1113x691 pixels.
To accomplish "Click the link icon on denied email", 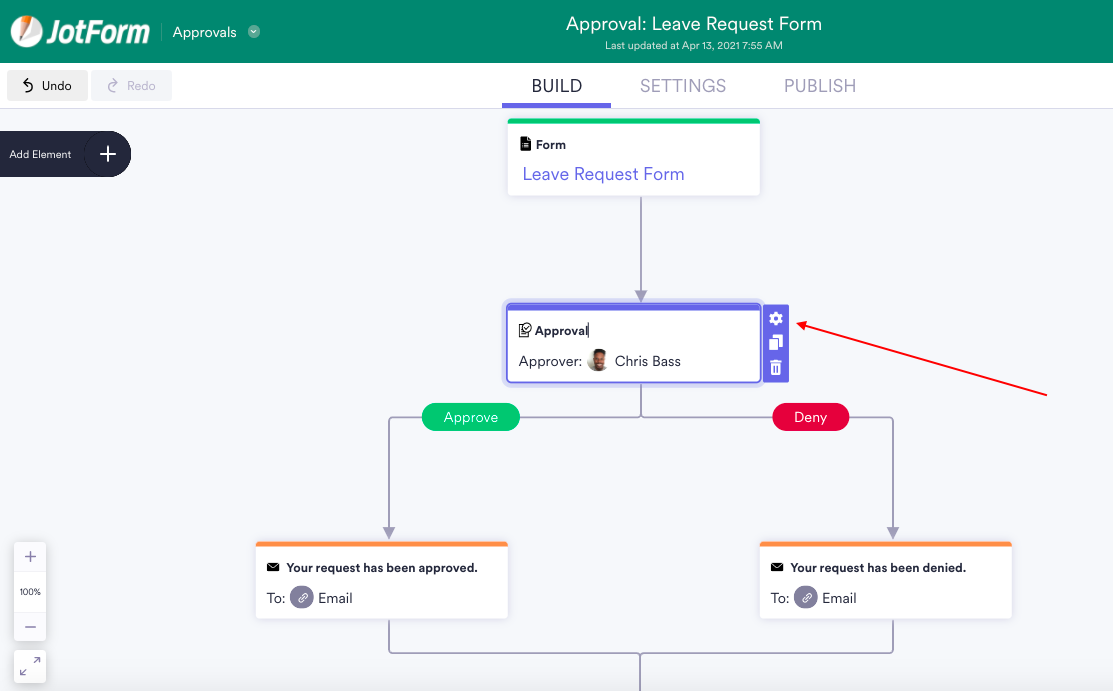I will click(x=806, y=598).
